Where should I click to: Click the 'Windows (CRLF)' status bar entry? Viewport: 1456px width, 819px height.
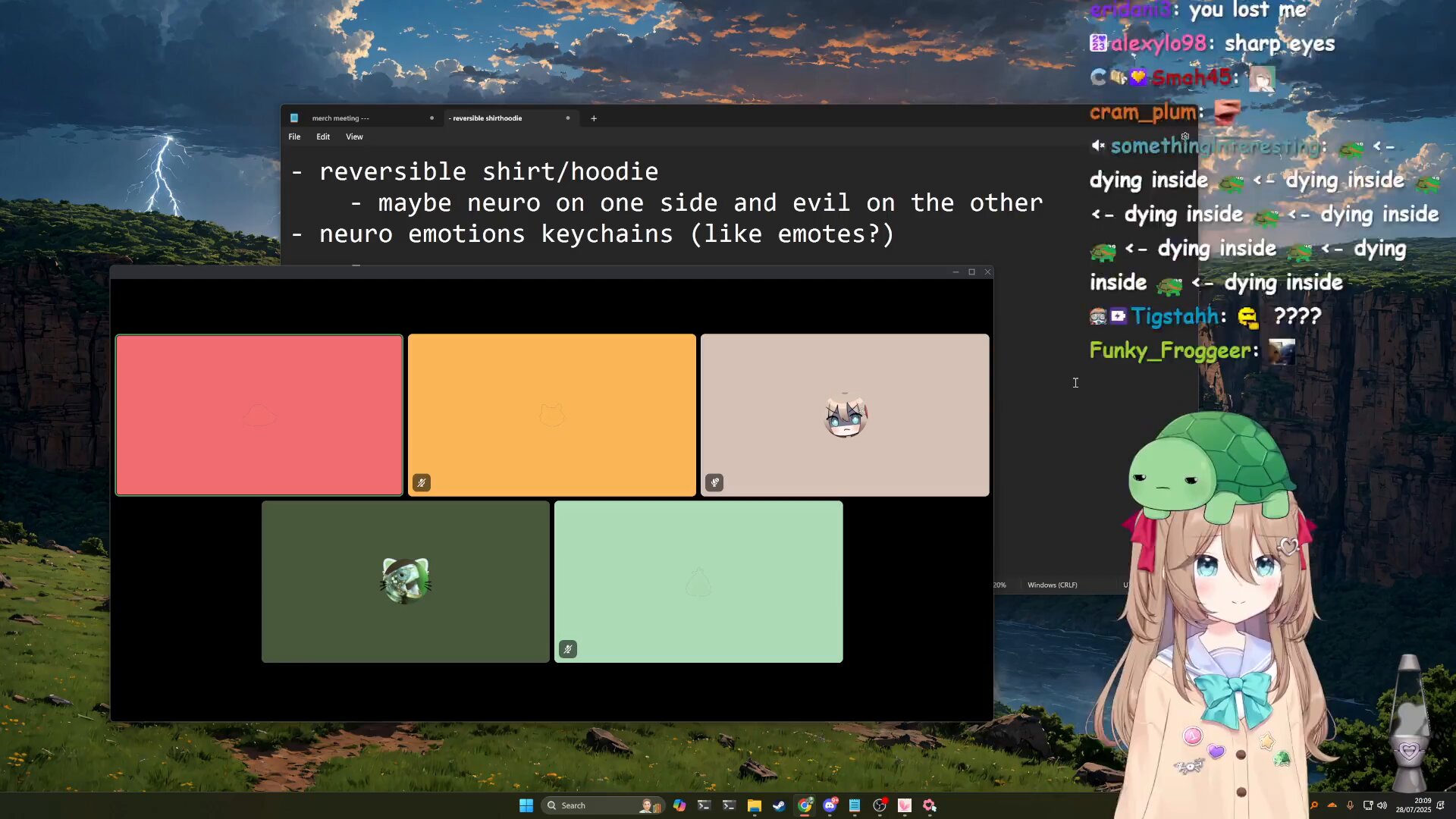[x=1052, y=585]
